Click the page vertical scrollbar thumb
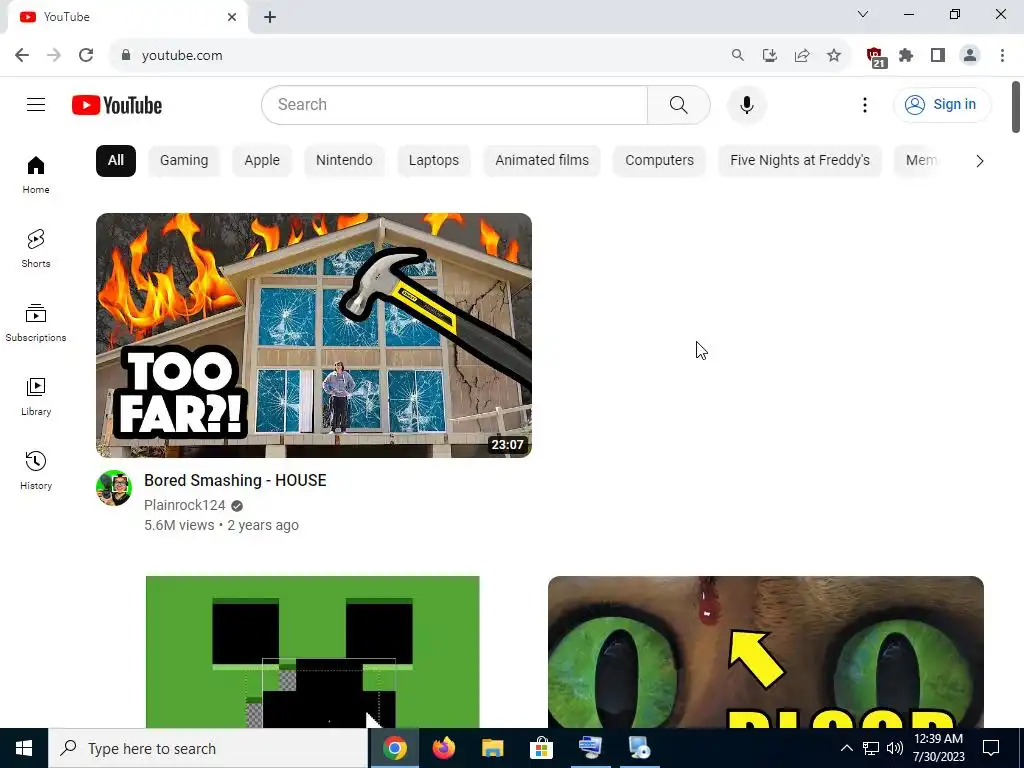This screenshot has width=1024, height=768. click(1016, 107)
